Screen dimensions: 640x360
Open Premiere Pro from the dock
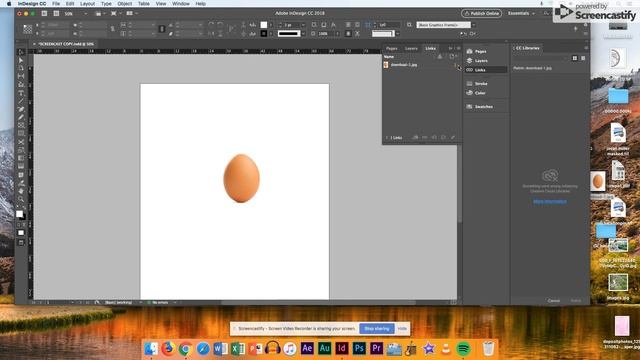tap(376, 348)
